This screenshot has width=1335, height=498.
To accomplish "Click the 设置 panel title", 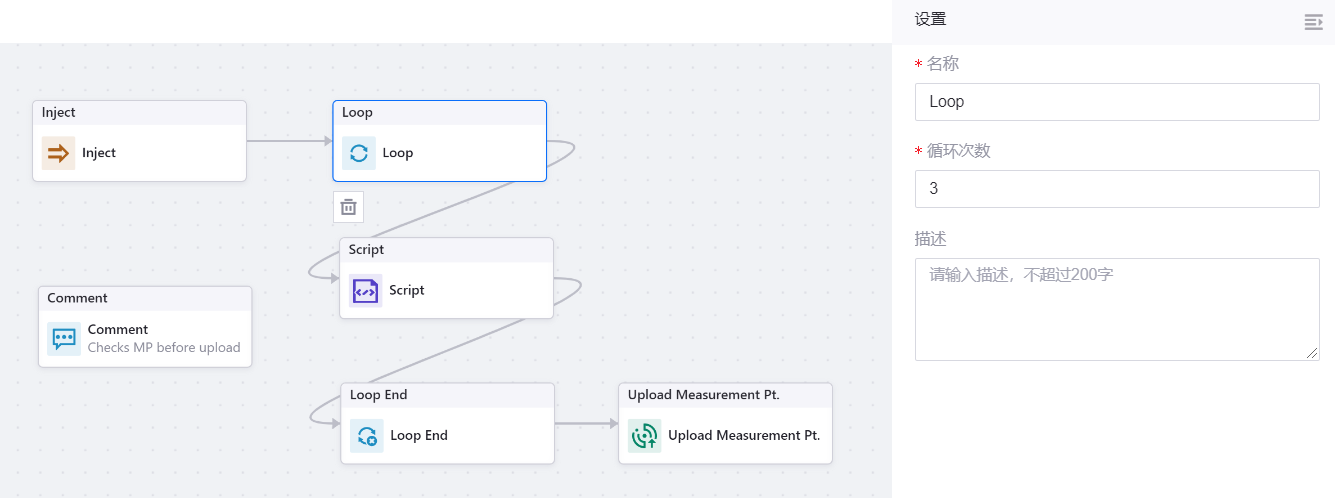I will (x=930, y=19).
